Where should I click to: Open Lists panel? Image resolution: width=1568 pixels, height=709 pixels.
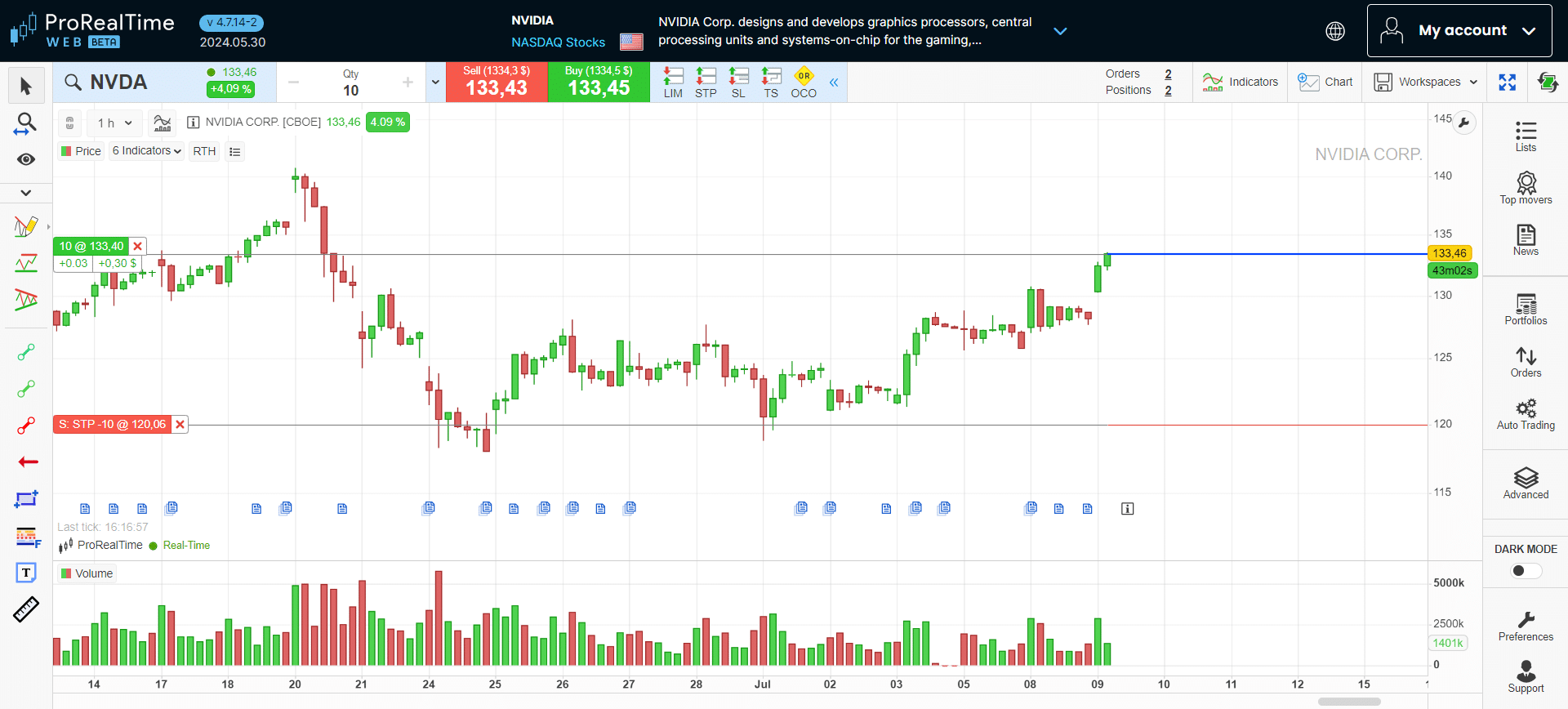click(x=1526, y=136)
